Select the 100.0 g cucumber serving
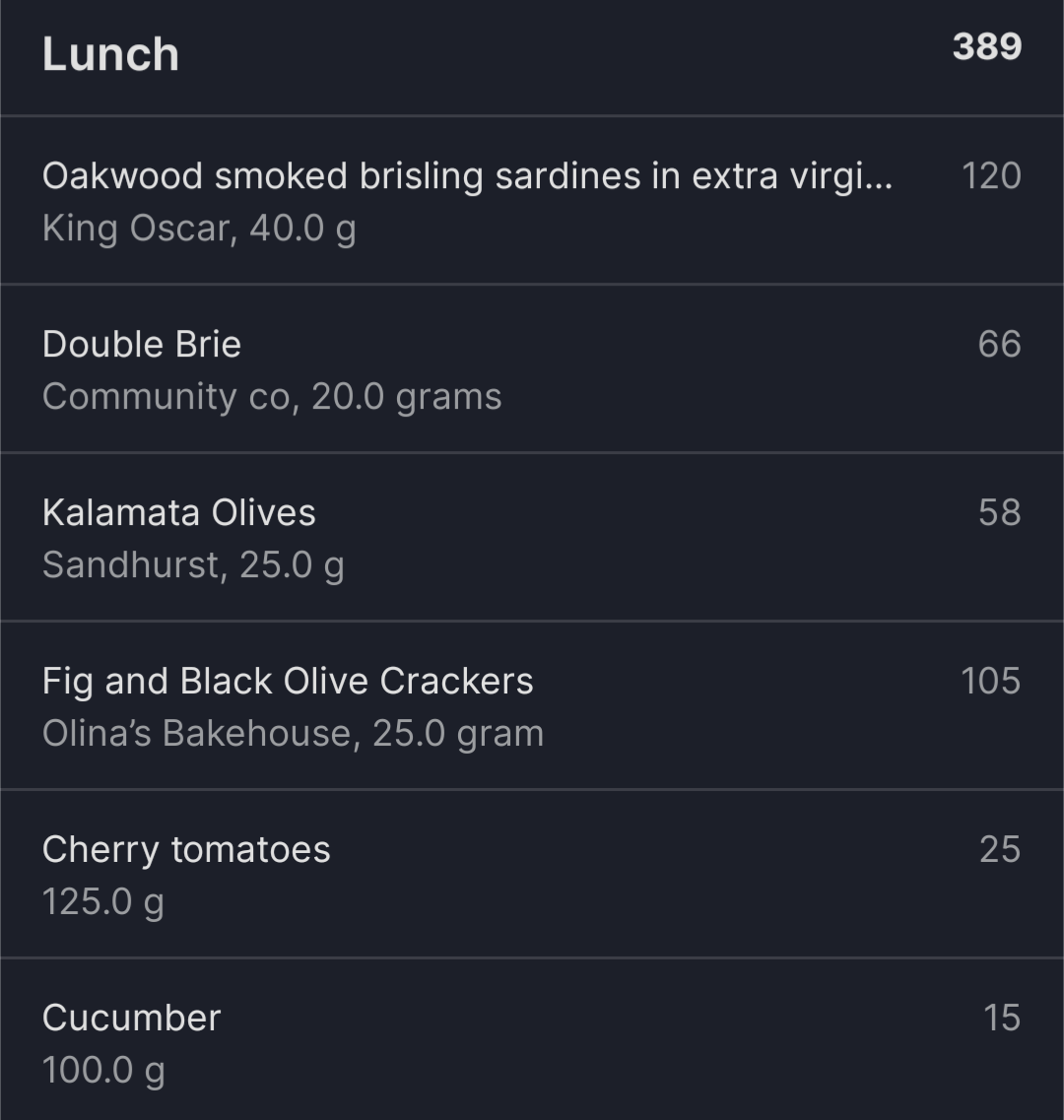 [x=103, y=1072]
